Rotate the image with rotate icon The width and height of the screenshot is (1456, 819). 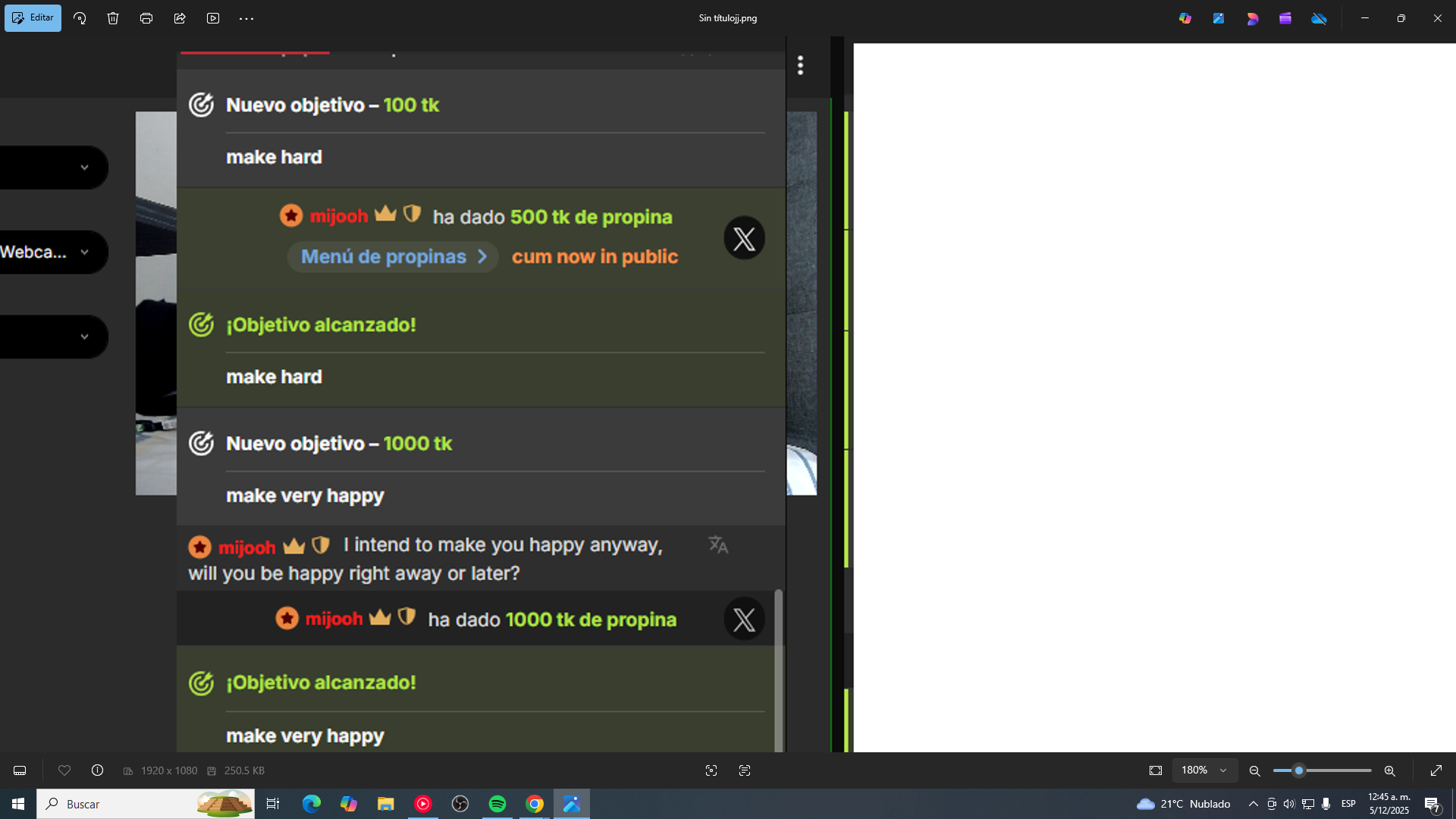[80, 18]
